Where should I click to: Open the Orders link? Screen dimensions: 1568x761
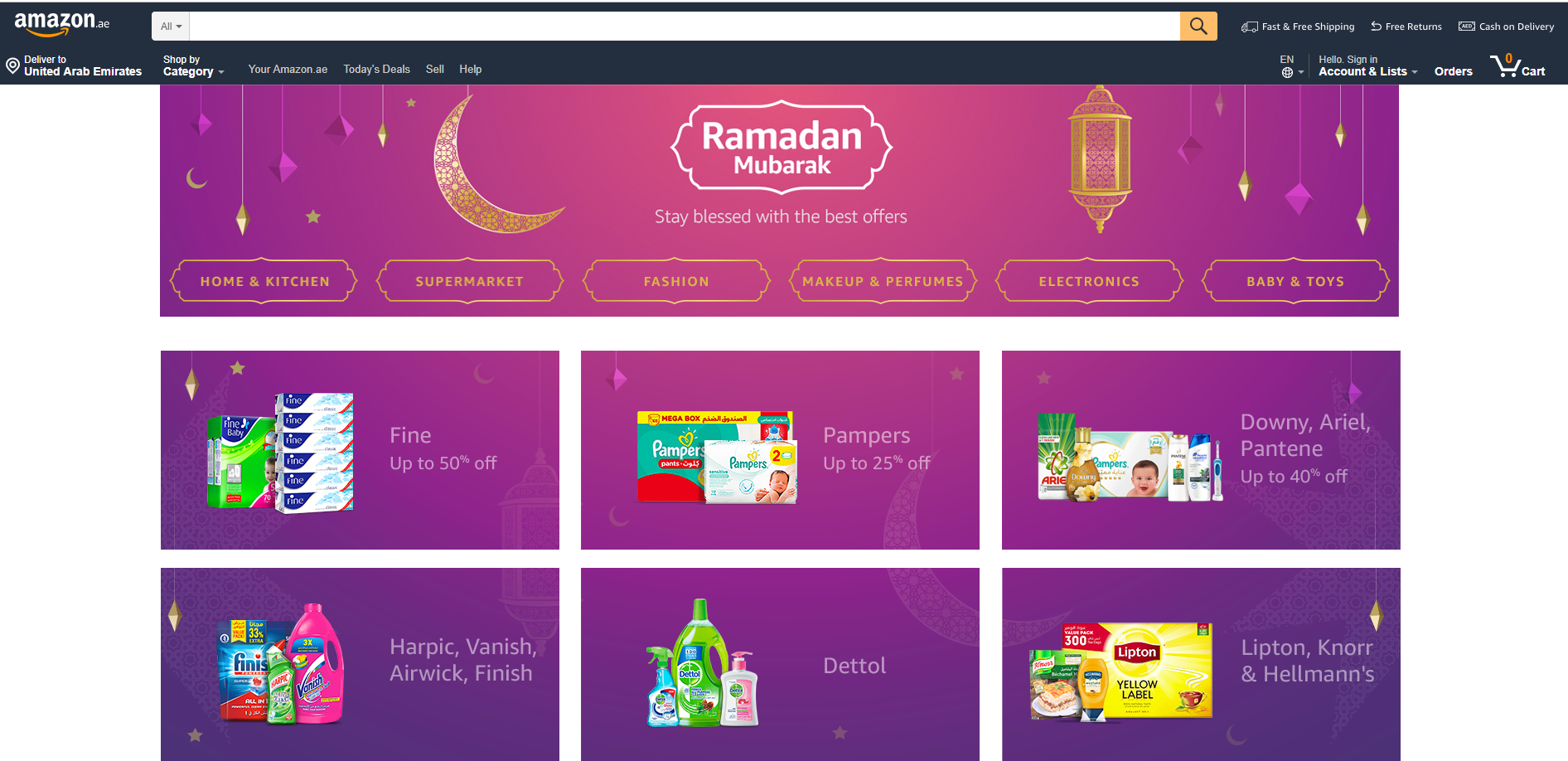click(x=1453, y=71)
